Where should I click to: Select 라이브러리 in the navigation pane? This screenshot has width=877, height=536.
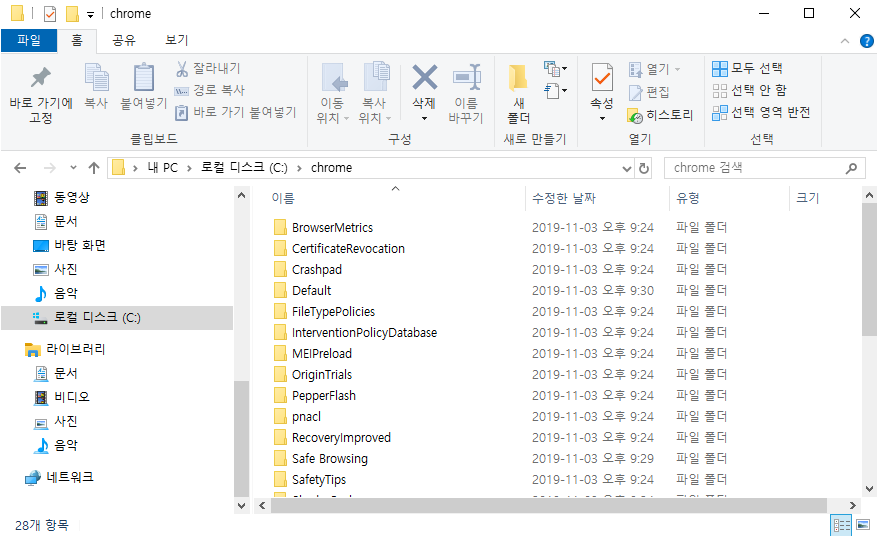(76, 350)
